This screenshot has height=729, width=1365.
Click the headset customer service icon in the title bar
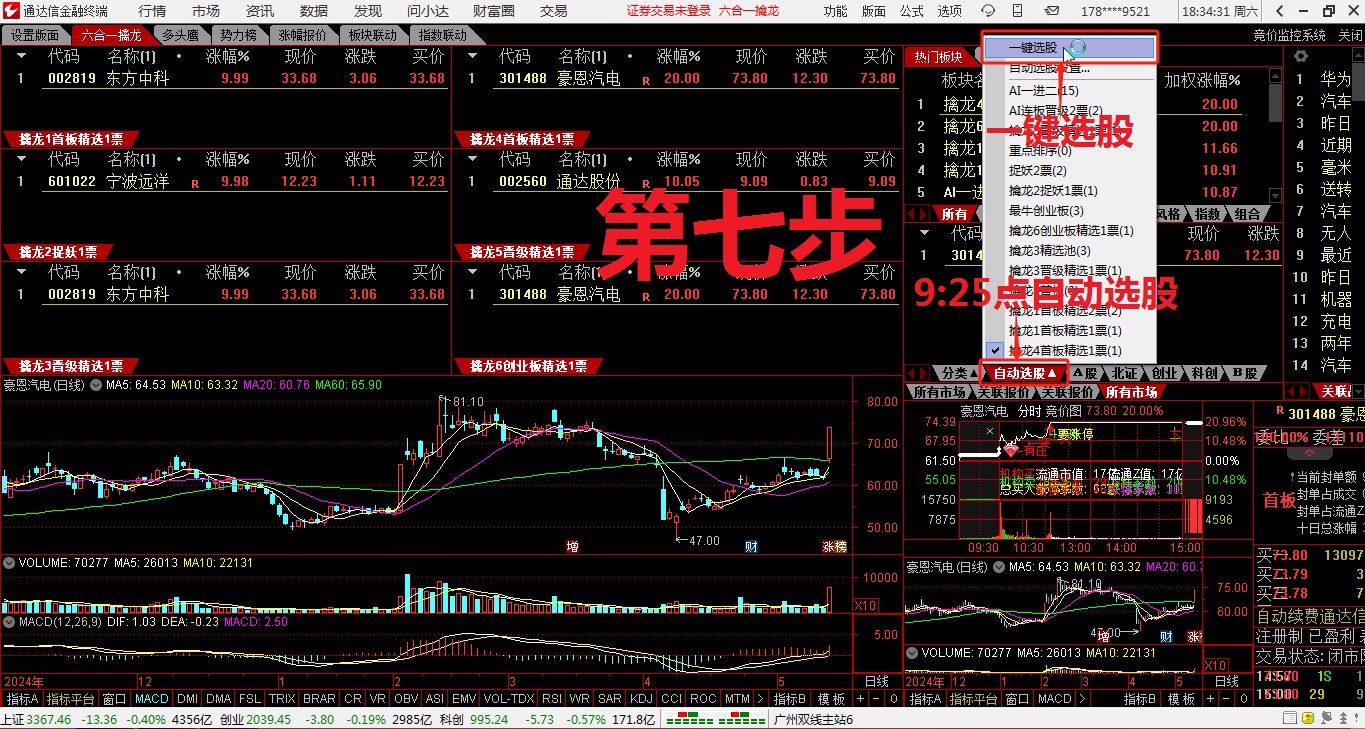988,11
